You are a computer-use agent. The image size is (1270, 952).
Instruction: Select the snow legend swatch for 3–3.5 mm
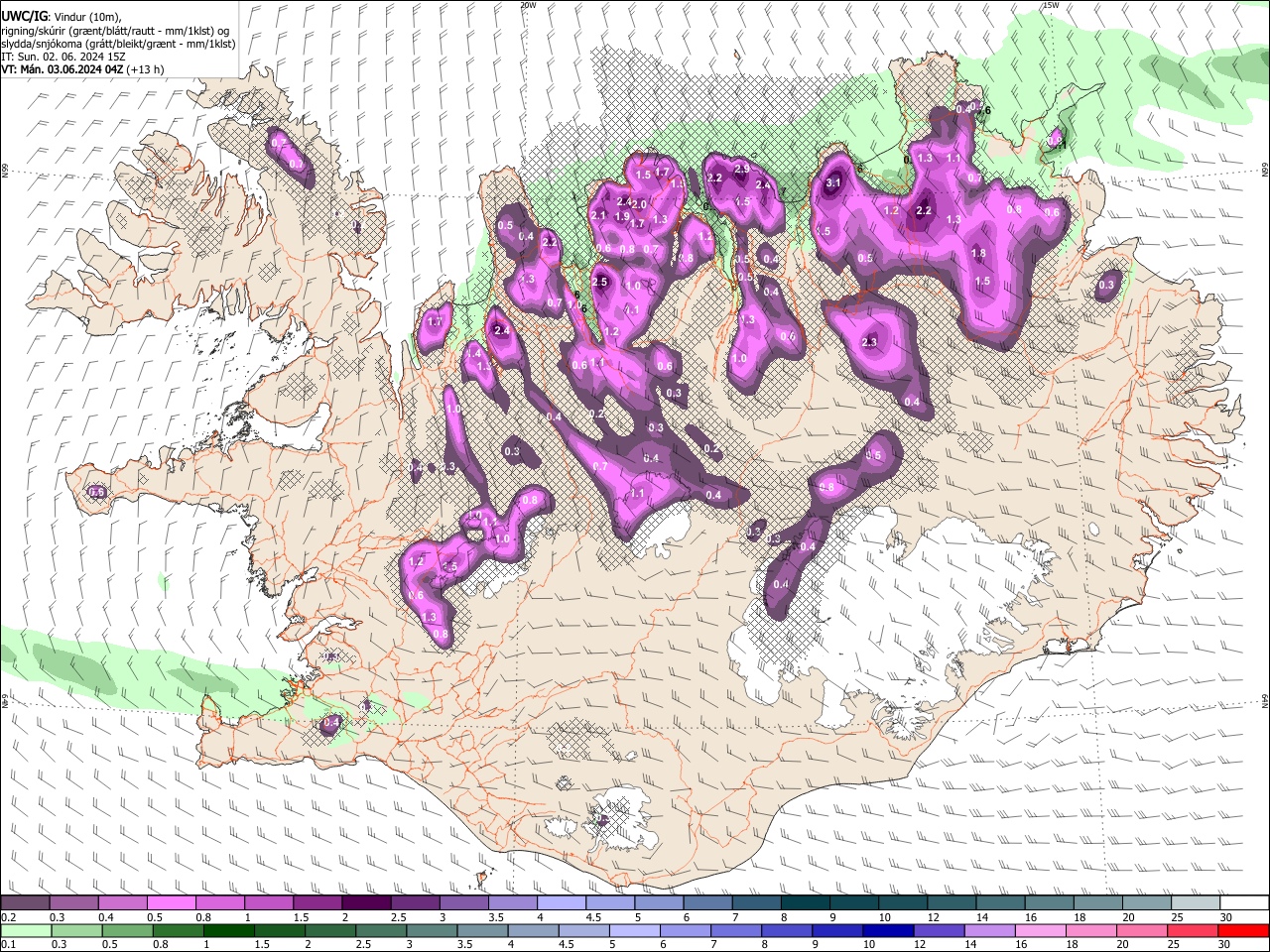462,903
